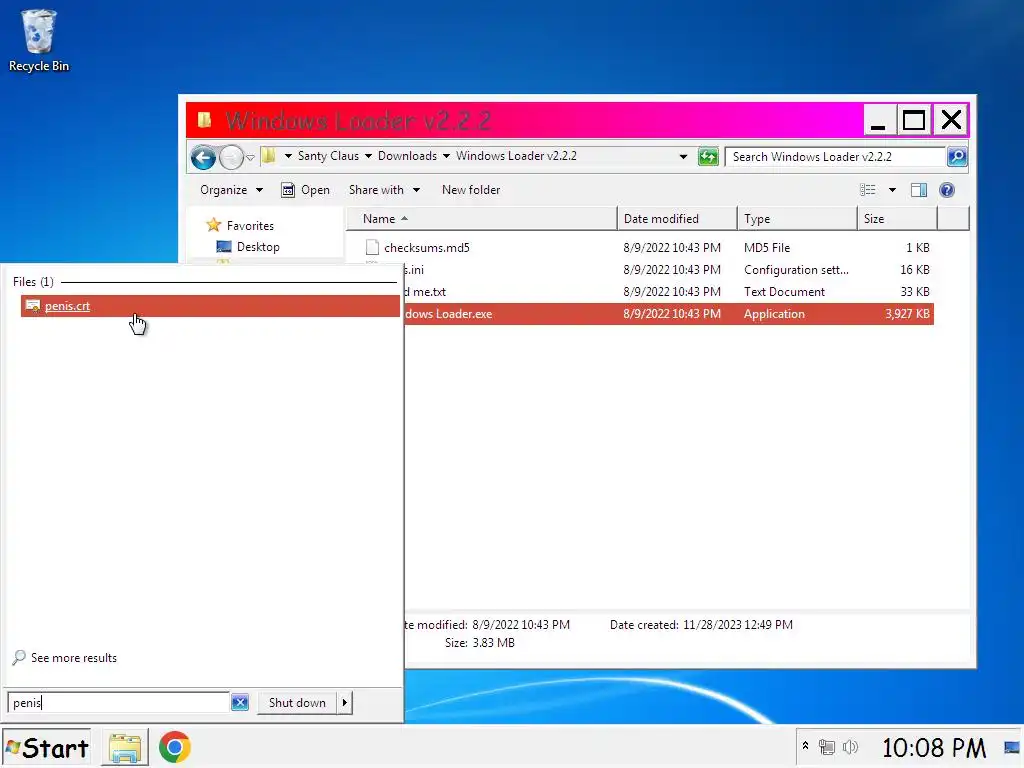Viewport: 1024px width, 768px height.
Task: Close the Windows Loader v2.2.2 window
Action: pyautogui.click(x=951, y=120)
